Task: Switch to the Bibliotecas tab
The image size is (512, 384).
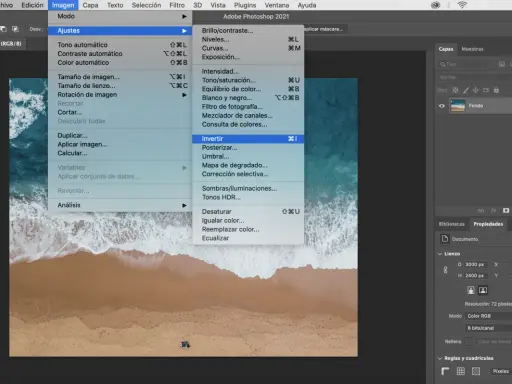Action: point(452,224)
